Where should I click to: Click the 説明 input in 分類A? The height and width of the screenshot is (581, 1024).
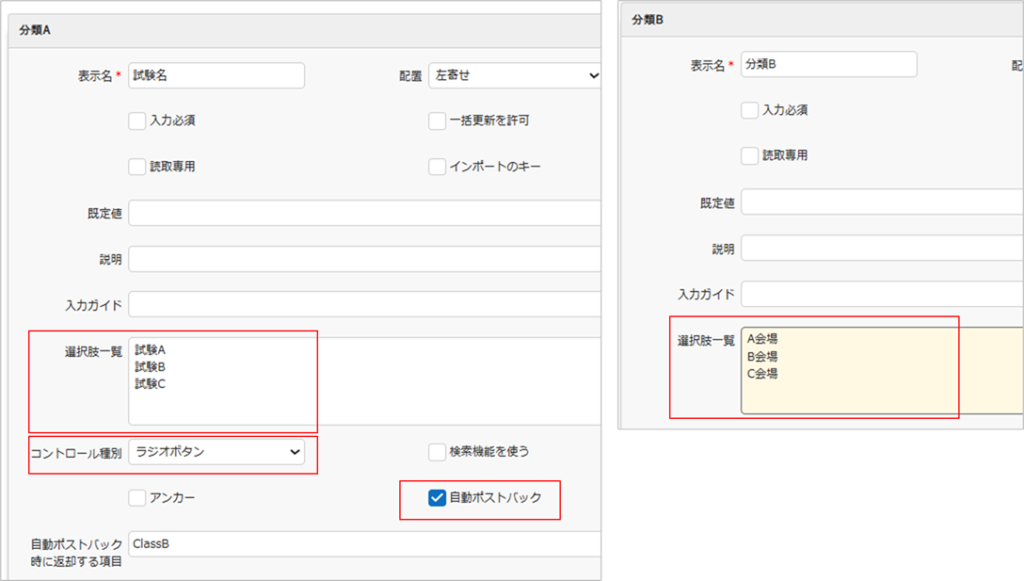363,259
